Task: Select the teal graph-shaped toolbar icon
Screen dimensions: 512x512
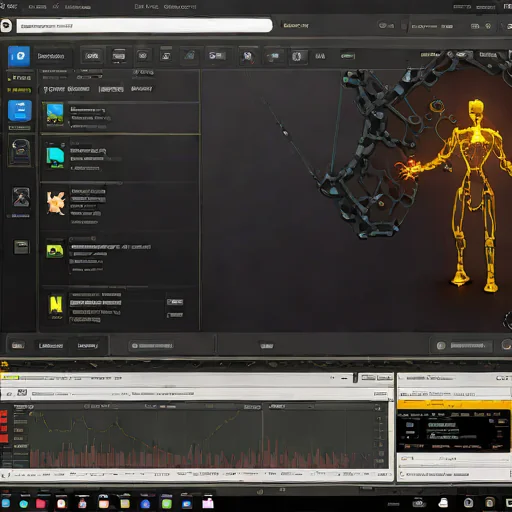Action: tap(190, 55)
